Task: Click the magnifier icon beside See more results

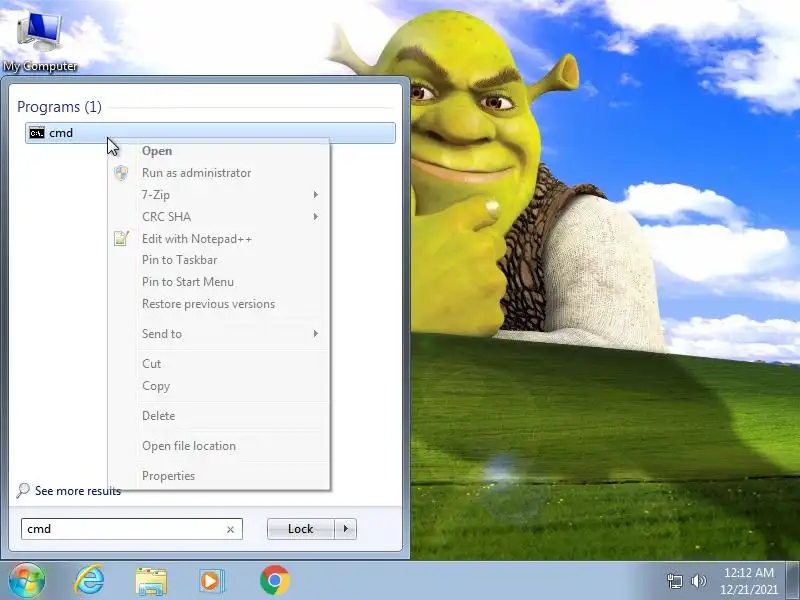Action: click(x=22, y=490)
